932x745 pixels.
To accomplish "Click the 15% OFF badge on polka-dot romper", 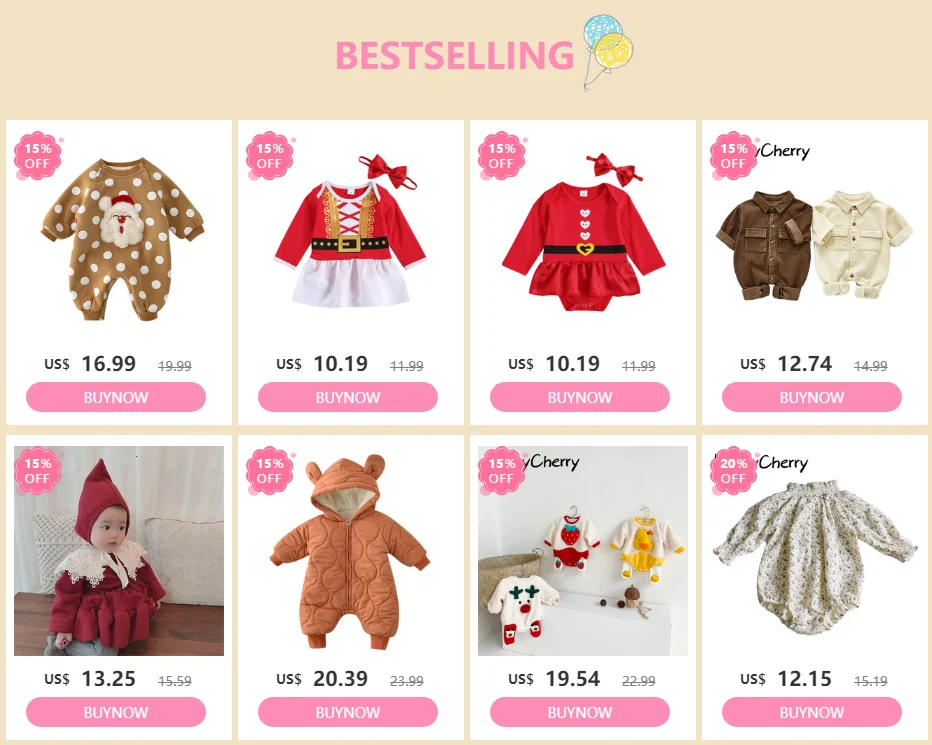I will [38, 156].
